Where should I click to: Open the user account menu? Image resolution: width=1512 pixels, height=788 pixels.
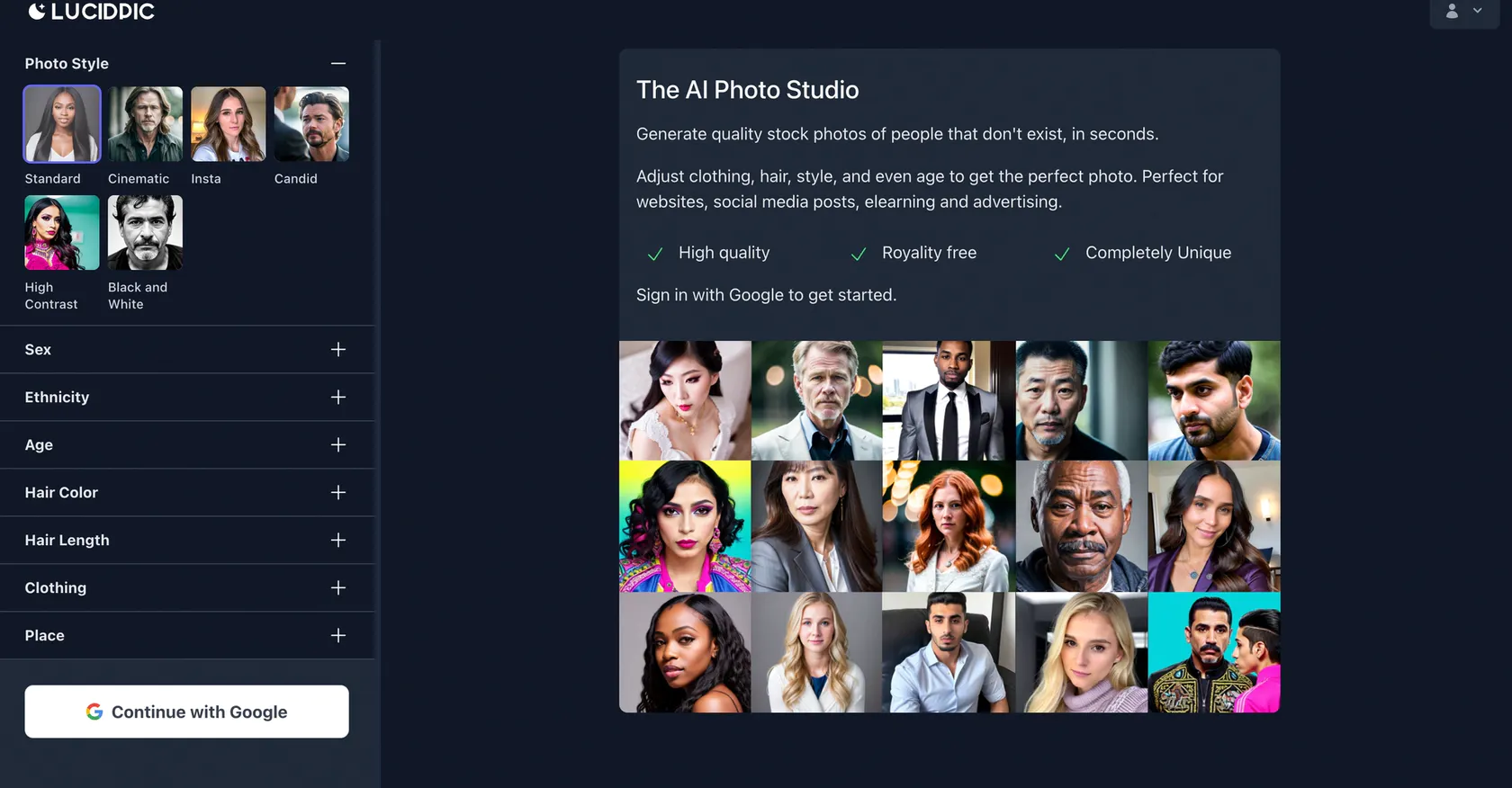point(1464,12)
